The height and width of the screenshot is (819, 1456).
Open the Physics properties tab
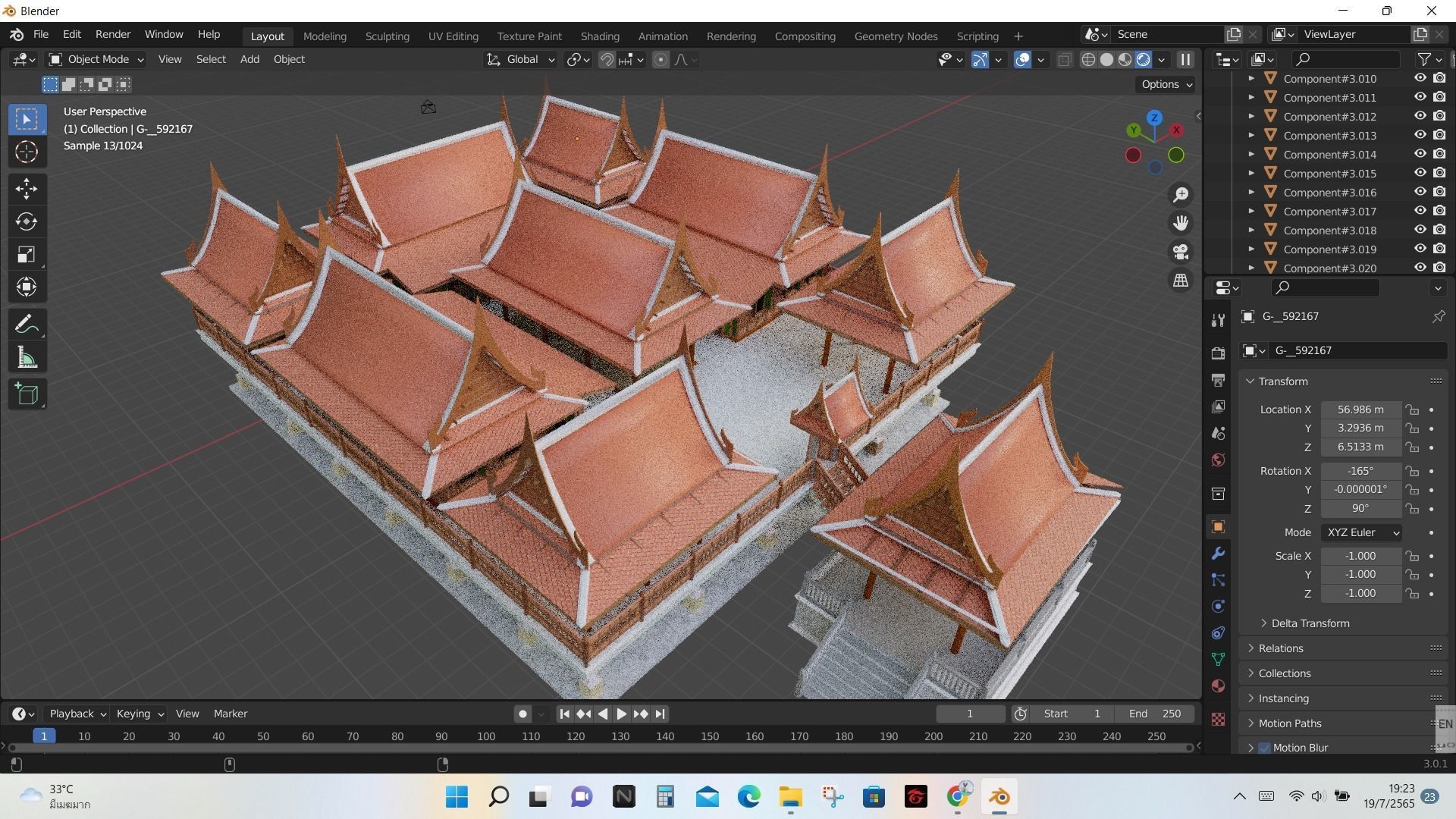[x=1218, y=607]
